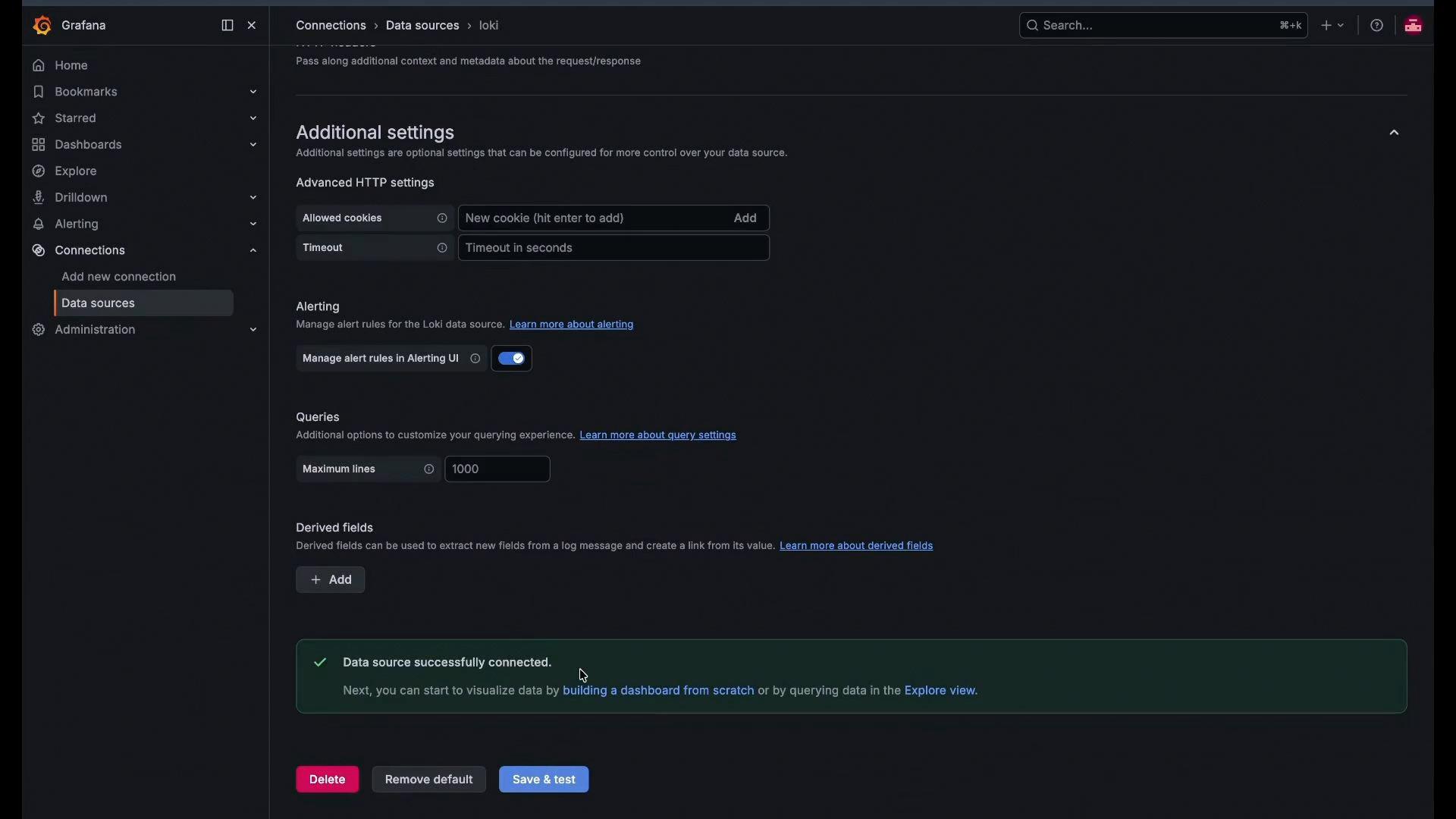The height and width of the screenshot is (819, 1456).
Task: Open info icon for Timeout
Action: [x=442, y=249]
